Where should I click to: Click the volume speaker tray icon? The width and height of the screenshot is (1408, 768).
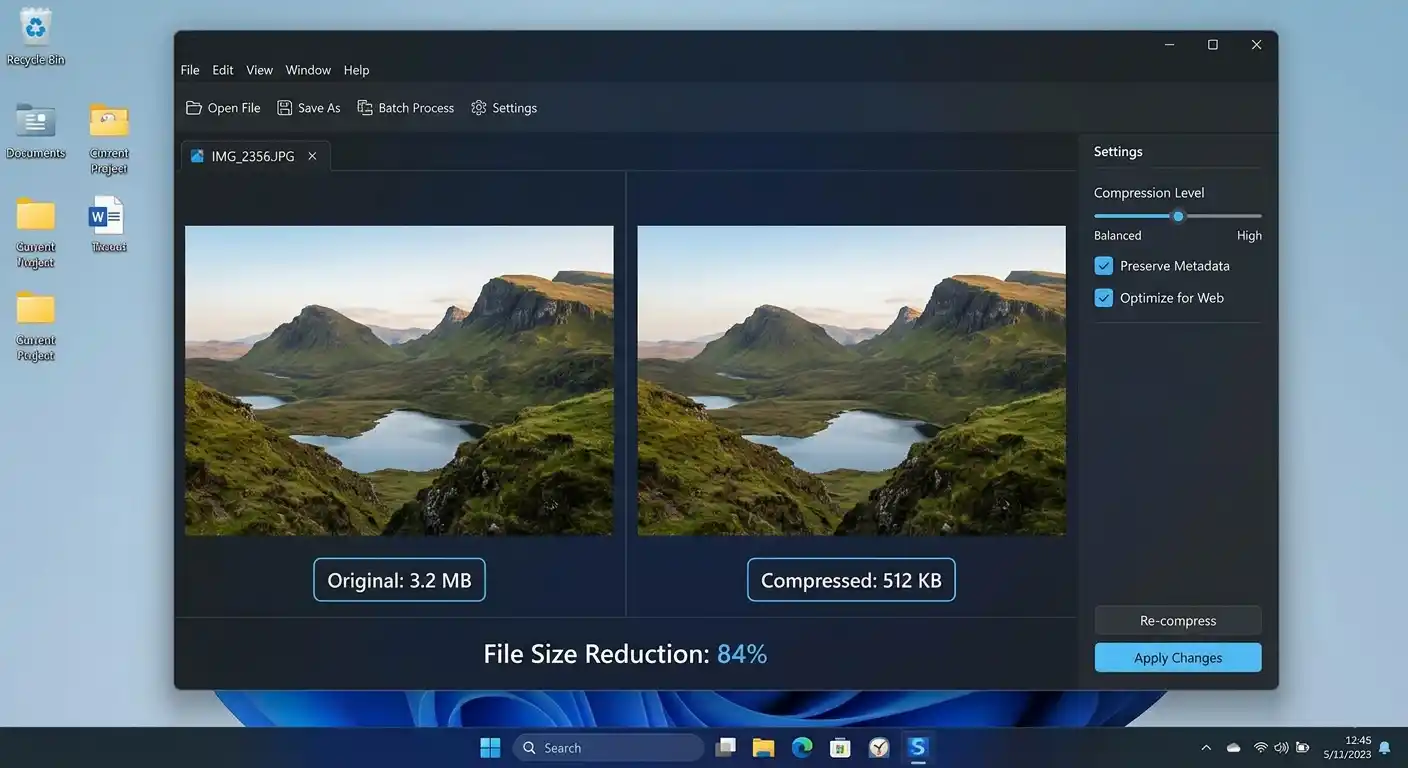pos(1281,748)
